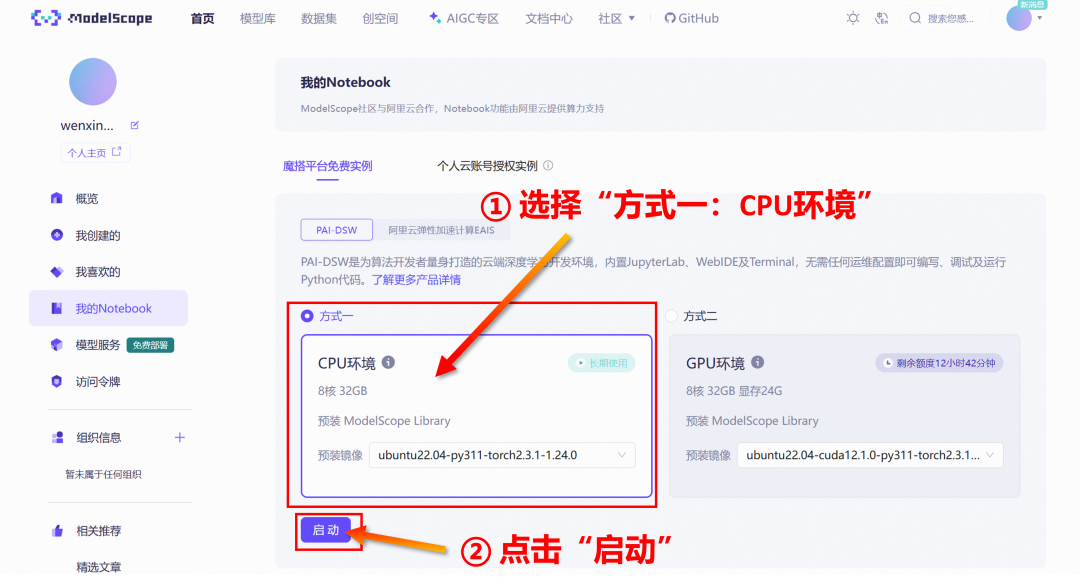The height and width of the screenshot is (587, 1080).
Task: Click the info icon beside GPU环境
Action: 758,362
